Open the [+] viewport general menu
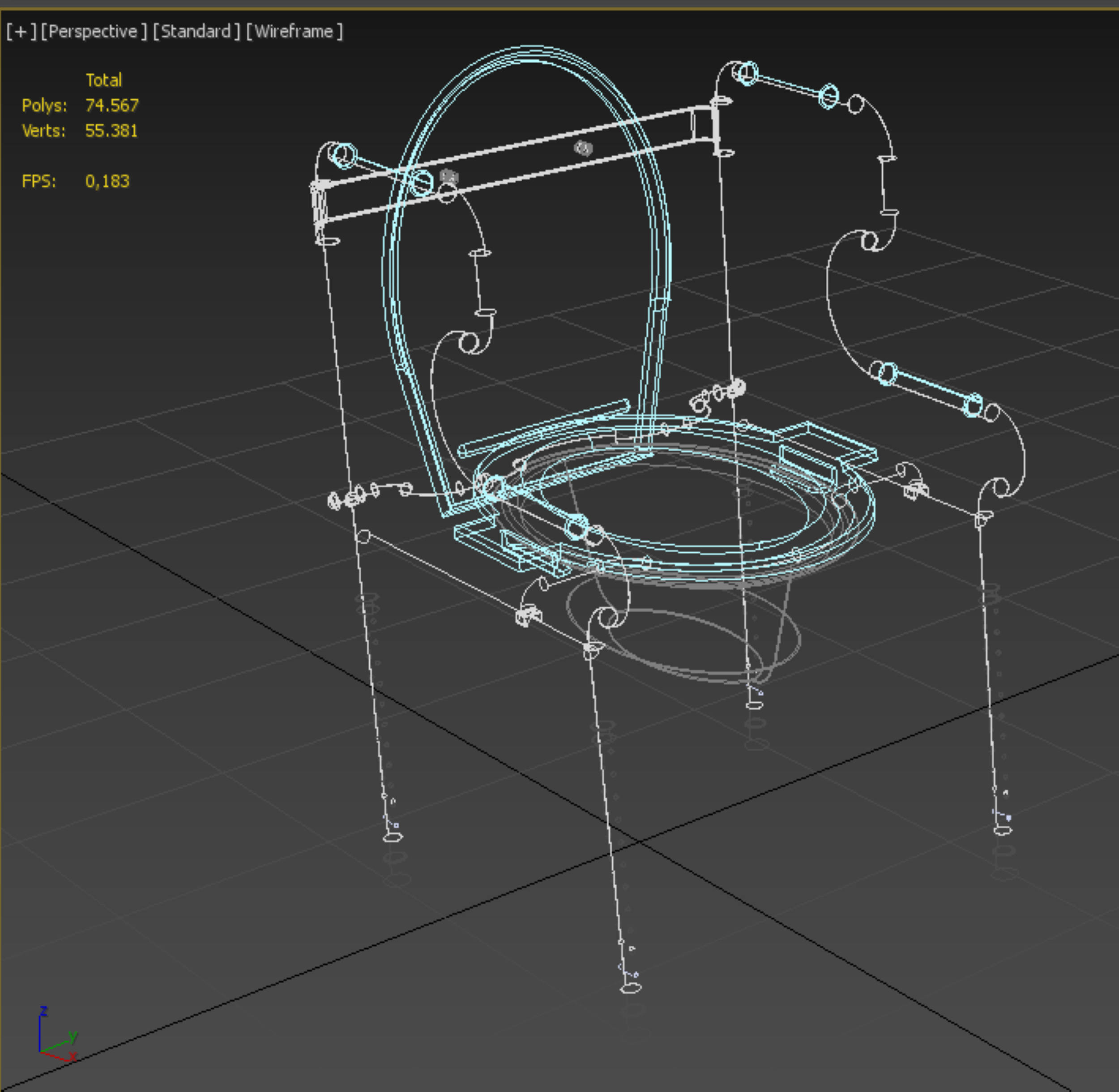The image size is (1119, 1092). (21, 31)
